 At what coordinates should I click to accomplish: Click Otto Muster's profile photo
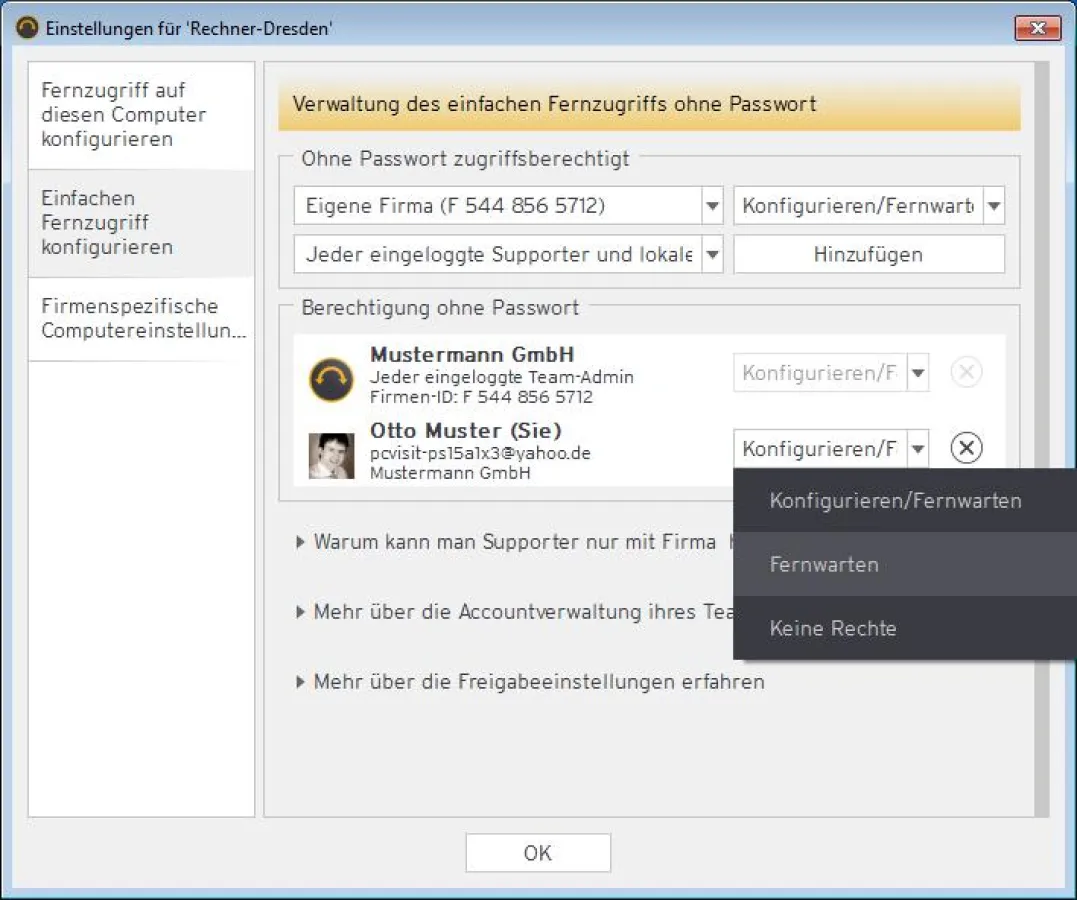(331, 455)
